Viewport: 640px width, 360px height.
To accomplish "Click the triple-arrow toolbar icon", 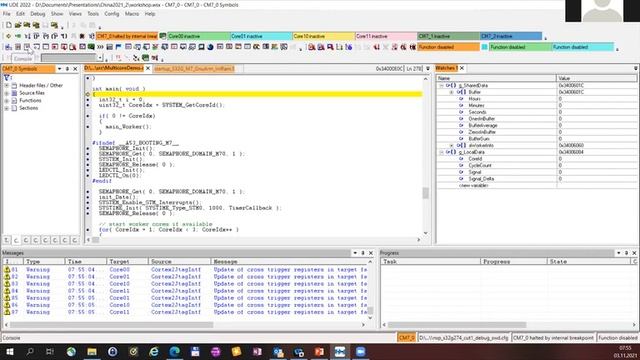I will 100,47.
